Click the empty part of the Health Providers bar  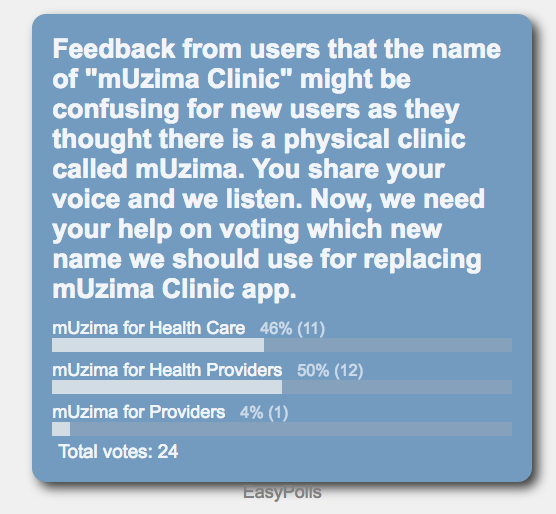tap(397, 387)
